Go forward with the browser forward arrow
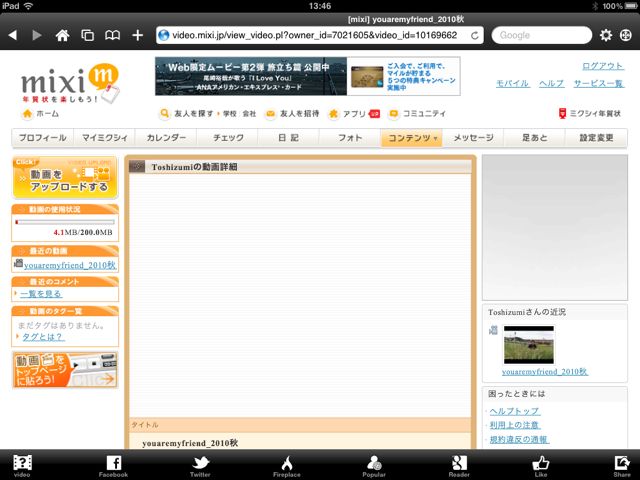The width and height of the screenshot is (640, 480). point(37,36)
